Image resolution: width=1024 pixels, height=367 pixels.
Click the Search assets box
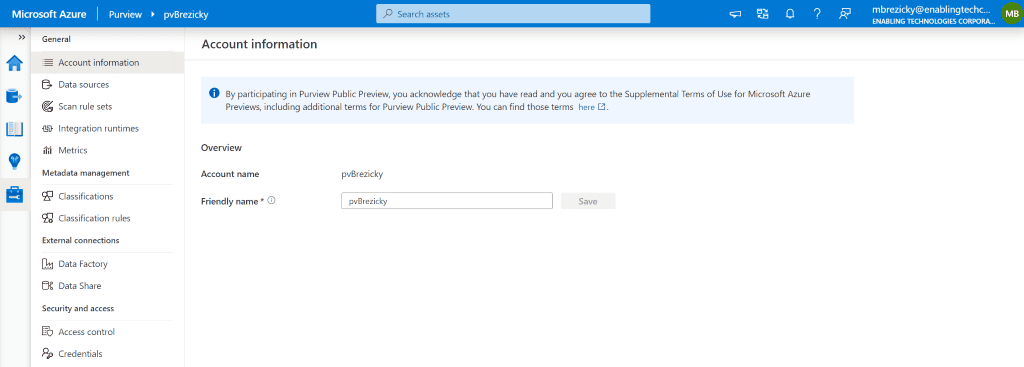pyautogui.click(x=513, y=14)
